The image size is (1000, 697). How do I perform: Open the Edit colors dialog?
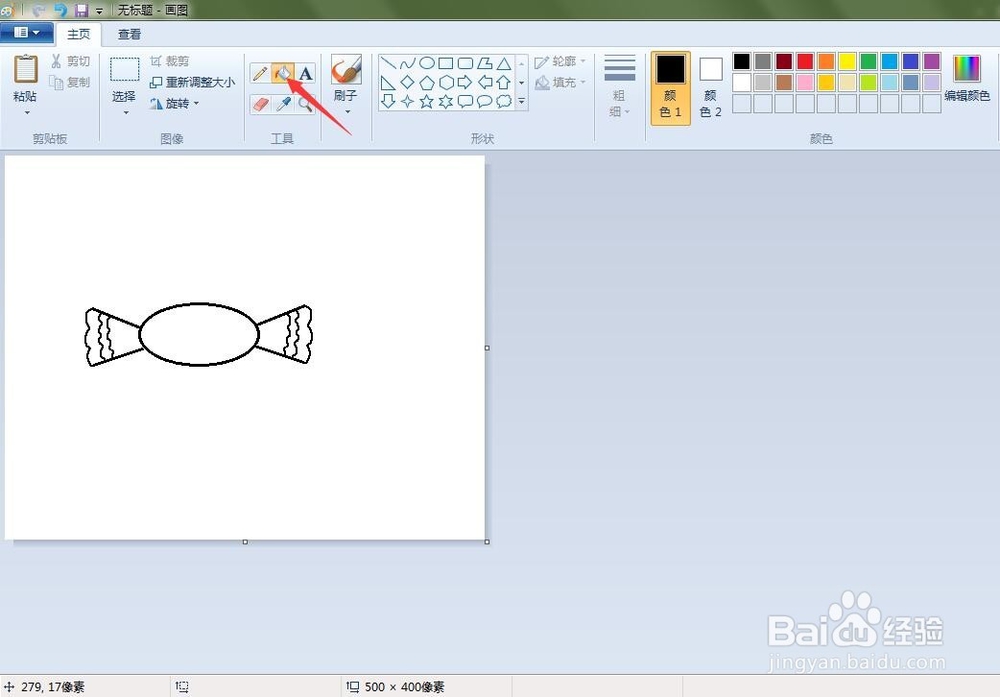coord(967,78)
